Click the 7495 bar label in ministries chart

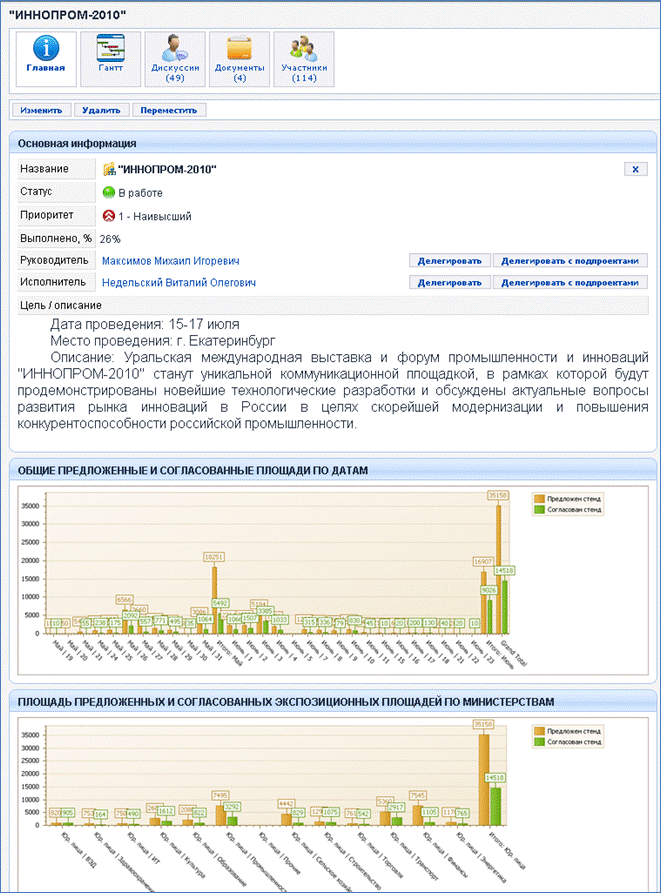[220, 795]
